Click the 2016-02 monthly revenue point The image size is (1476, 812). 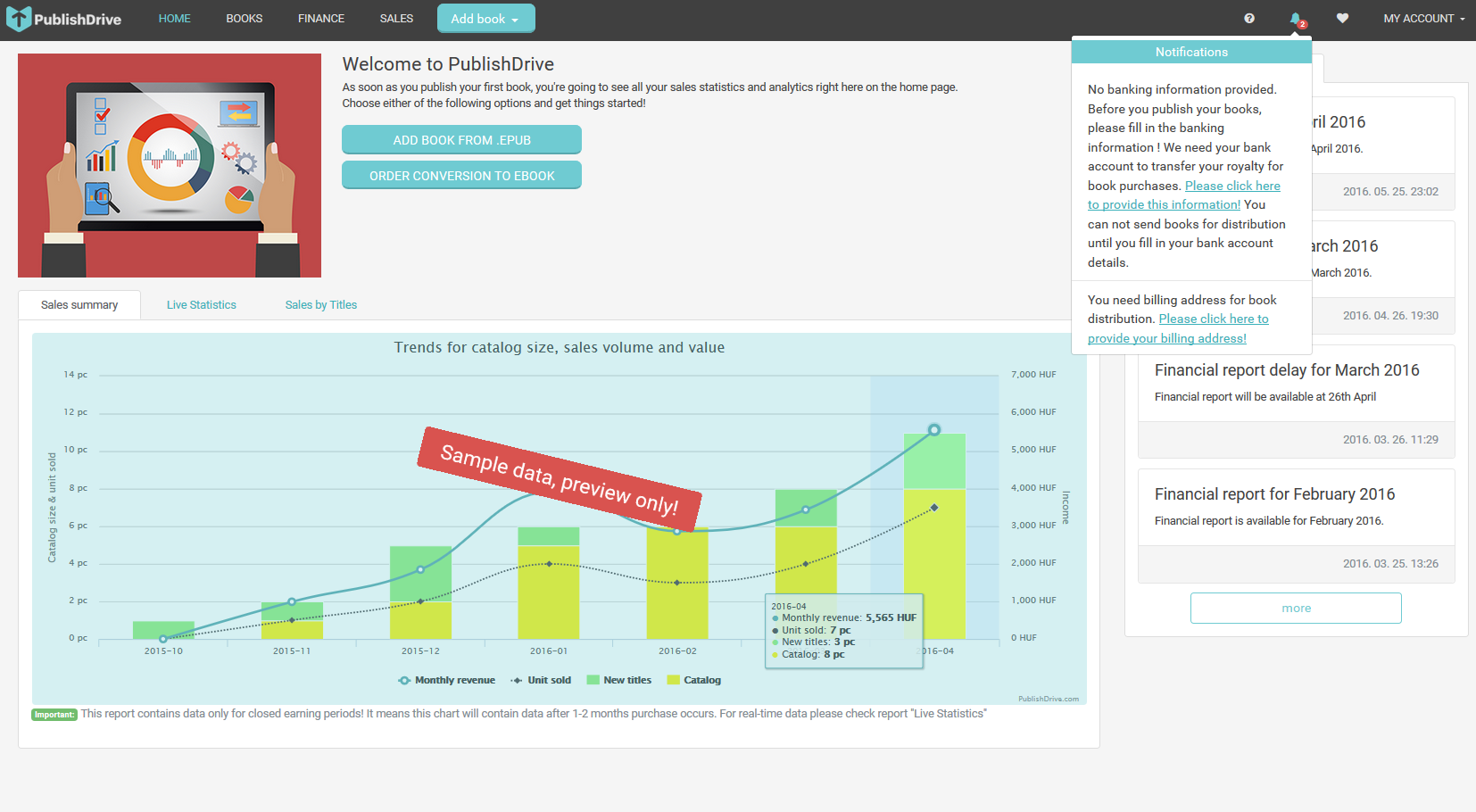(677, 531)
